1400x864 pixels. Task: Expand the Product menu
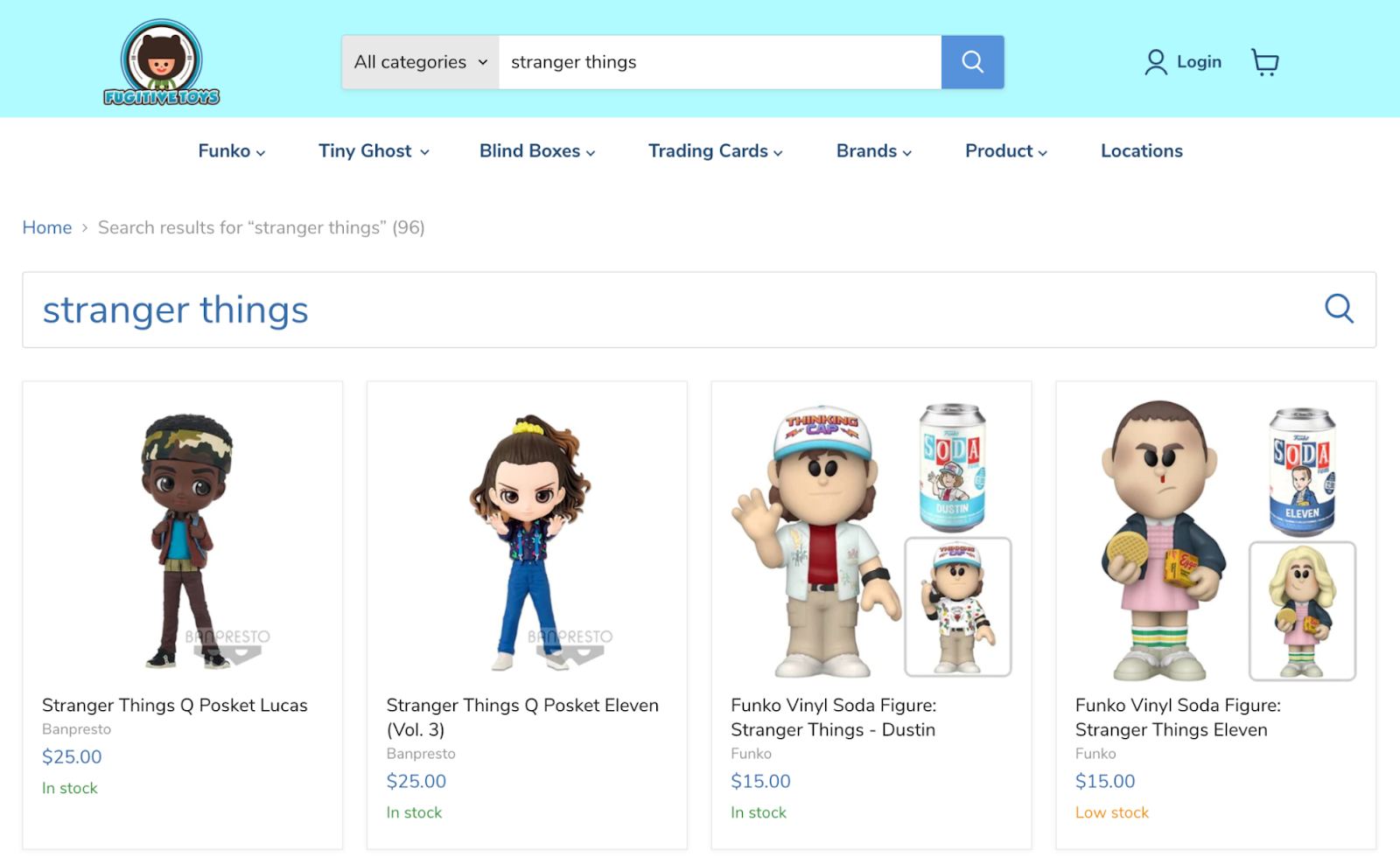[x=1006, y=151]
